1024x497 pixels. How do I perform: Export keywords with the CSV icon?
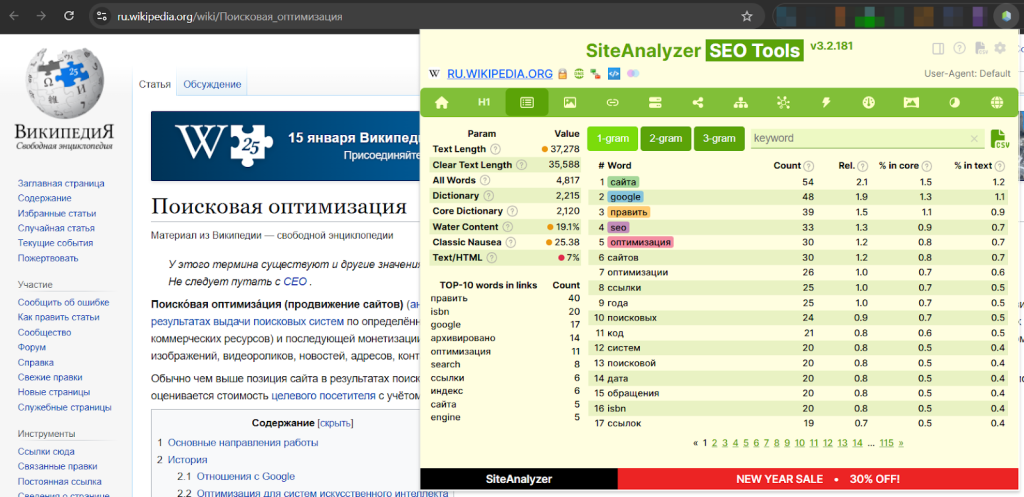[999, 139]
